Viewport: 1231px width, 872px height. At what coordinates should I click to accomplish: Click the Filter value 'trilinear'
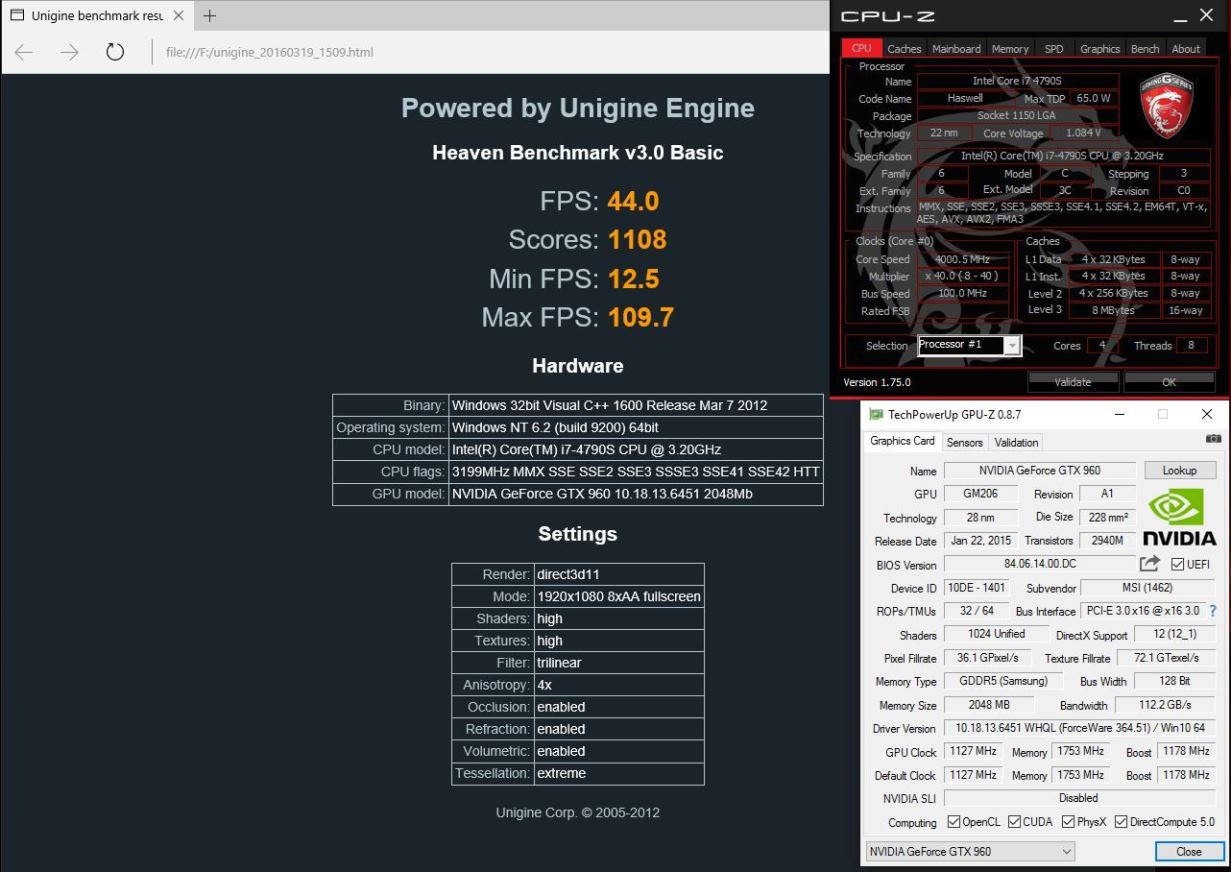[x=559, y=663]
